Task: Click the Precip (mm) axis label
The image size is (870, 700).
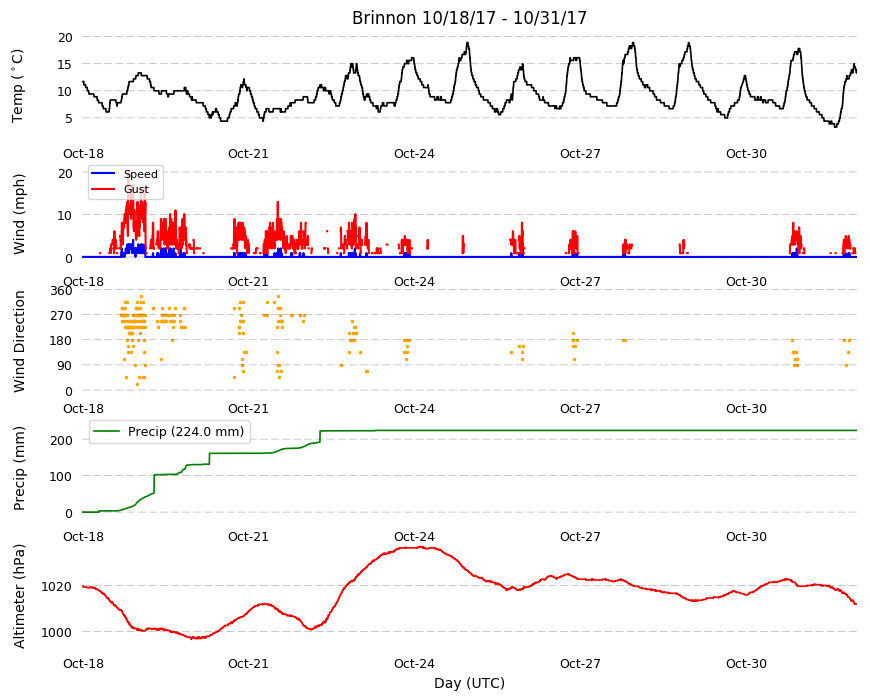Action: pyautogui.click(x=19, y=468)
